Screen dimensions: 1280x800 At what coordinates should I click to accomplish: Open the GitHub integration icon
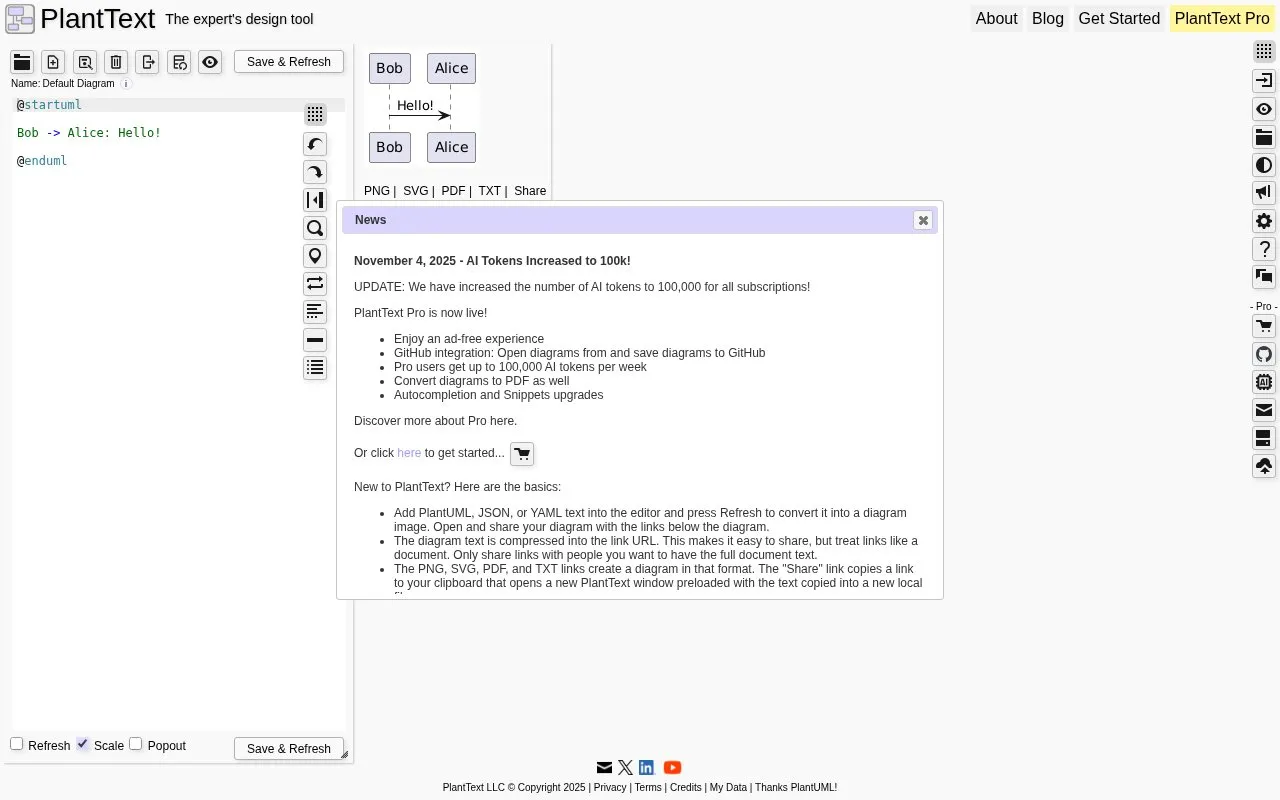[x=1264, y=354]
